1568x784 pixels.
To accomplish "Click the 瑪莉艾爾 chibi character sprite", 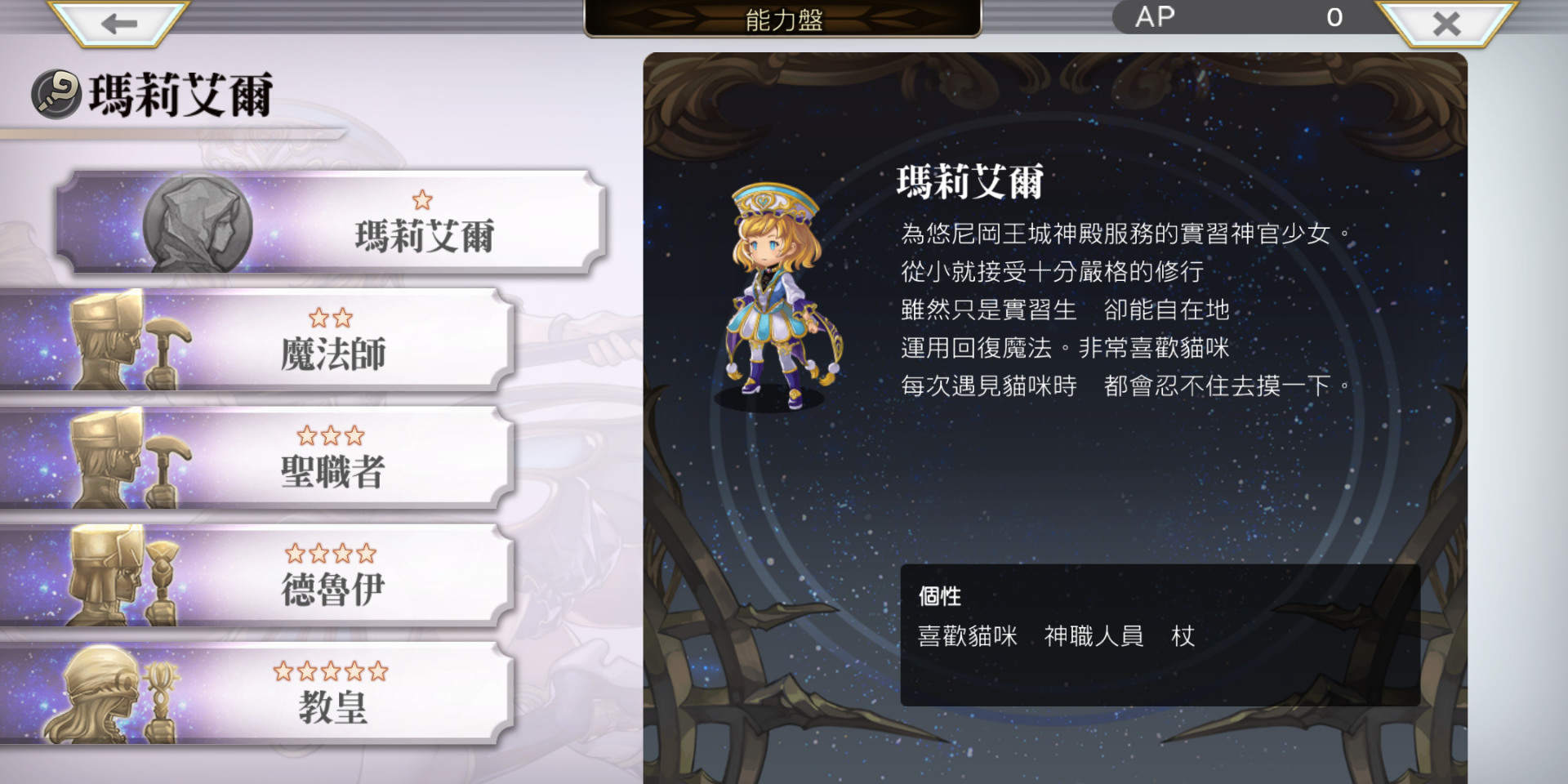I will tap(779, 296).
